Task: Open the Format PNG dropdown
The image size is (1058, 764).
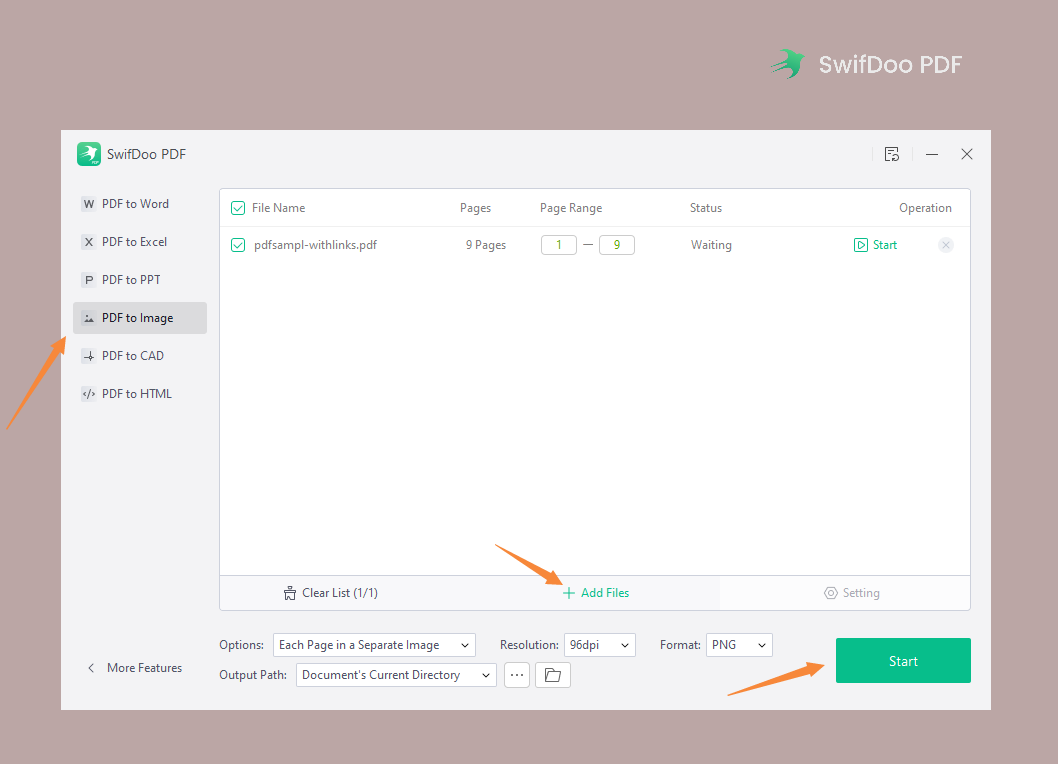Action: [x=740, y=645]
